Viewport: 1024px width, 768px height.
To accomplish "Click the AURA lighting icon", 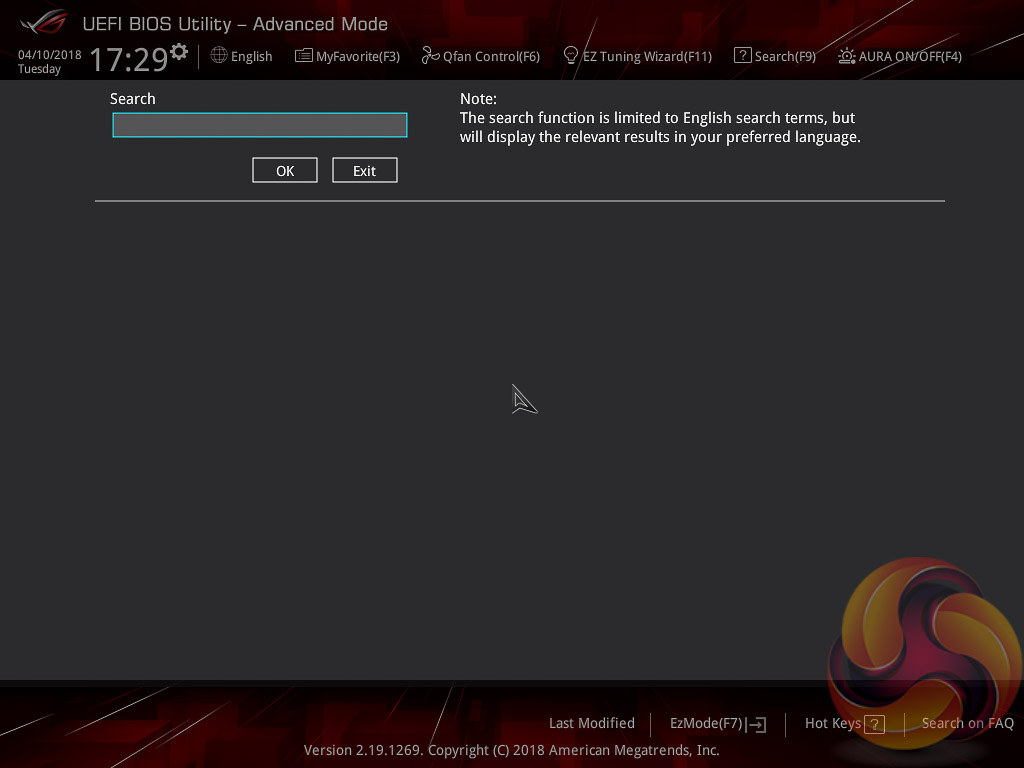I will pos(846,56).
